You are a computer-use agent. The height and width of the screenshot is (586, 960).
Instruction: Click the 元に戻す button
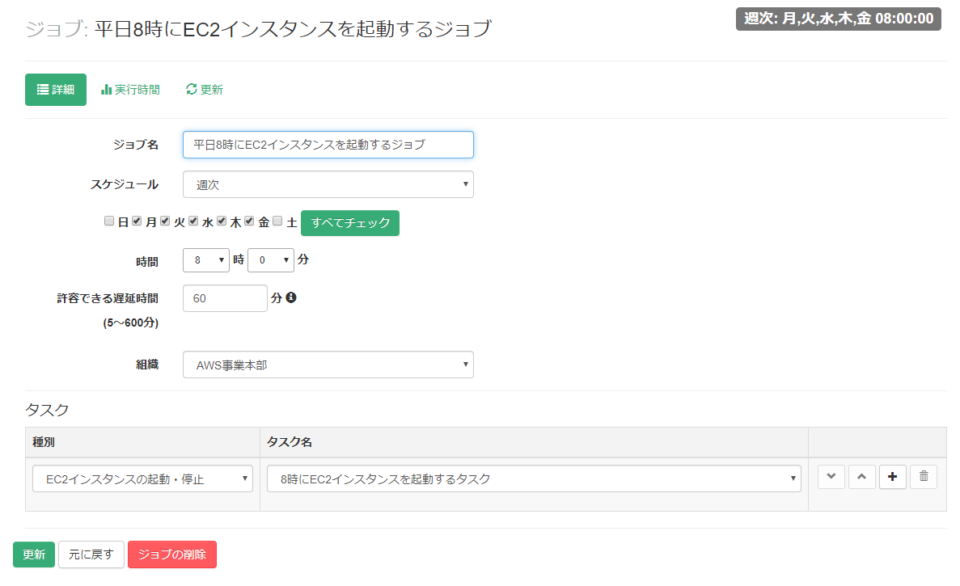click(91, 554)
